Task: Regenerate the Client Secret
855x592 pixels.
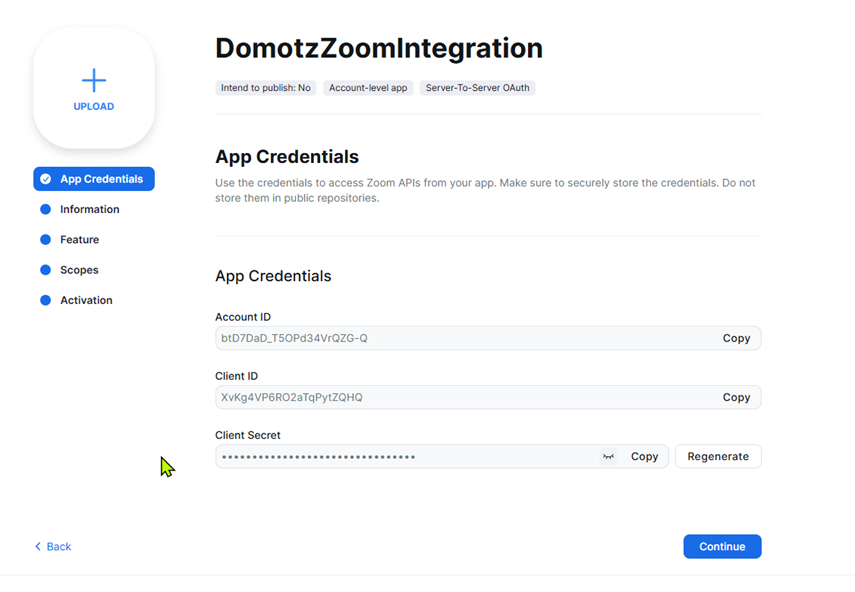Action: tap(718, 457)
